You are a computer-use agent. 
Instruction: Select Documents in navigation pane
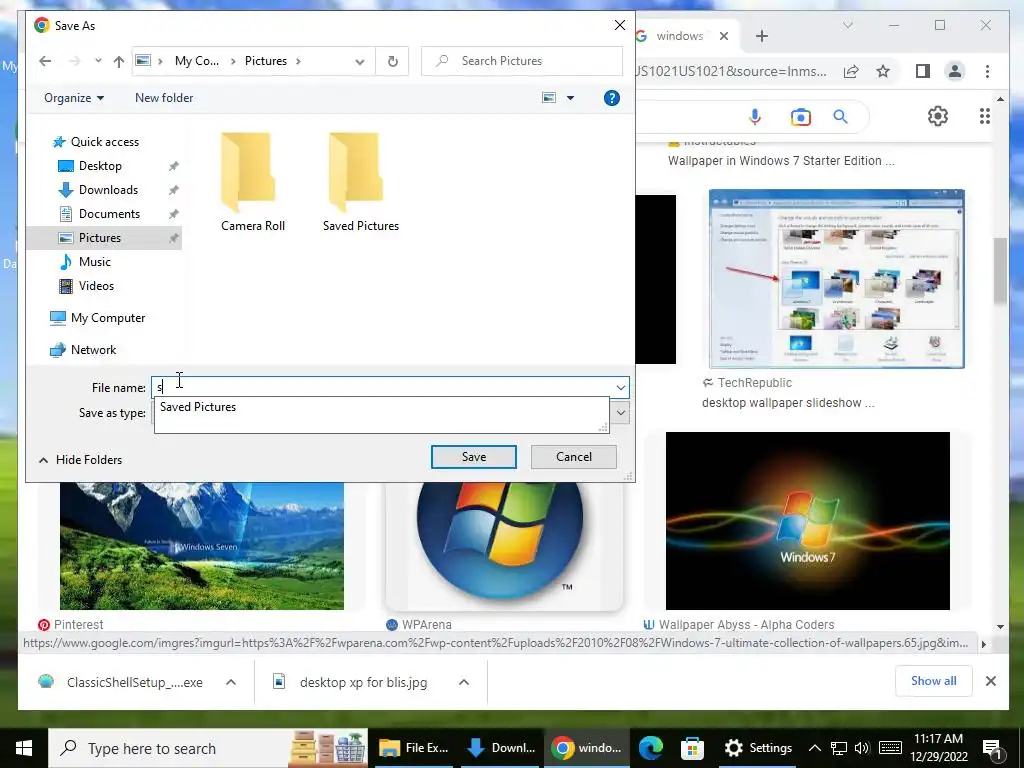click(99, 214)
